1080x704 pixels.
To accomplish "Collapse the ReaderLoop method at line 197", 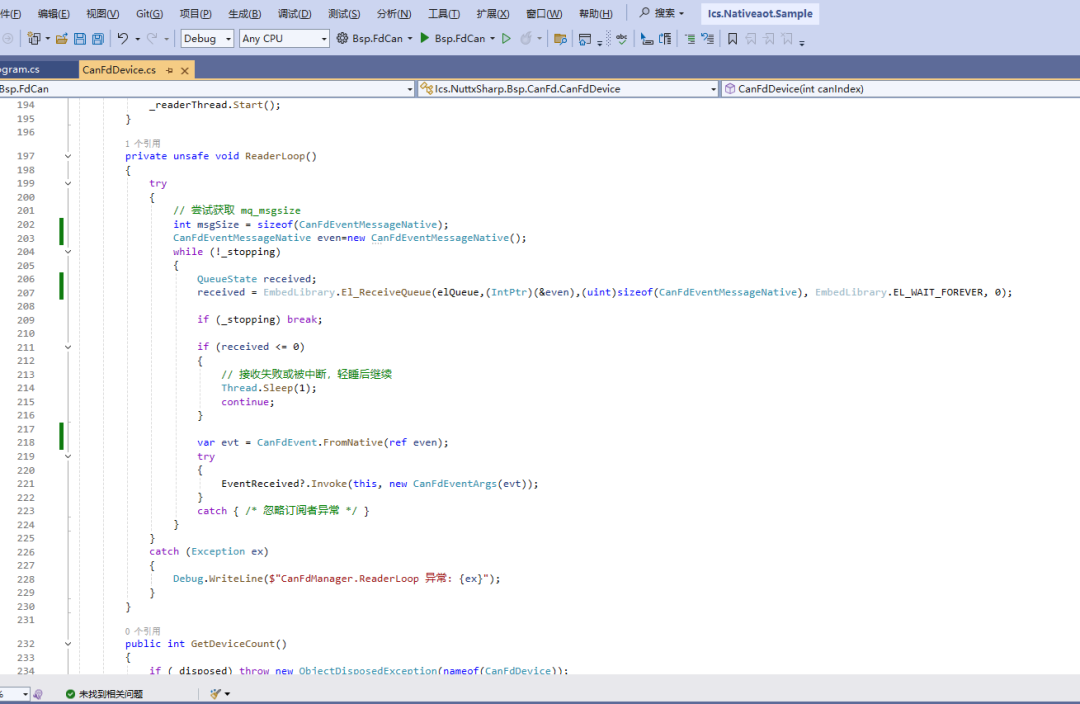I will click(68, 156).
